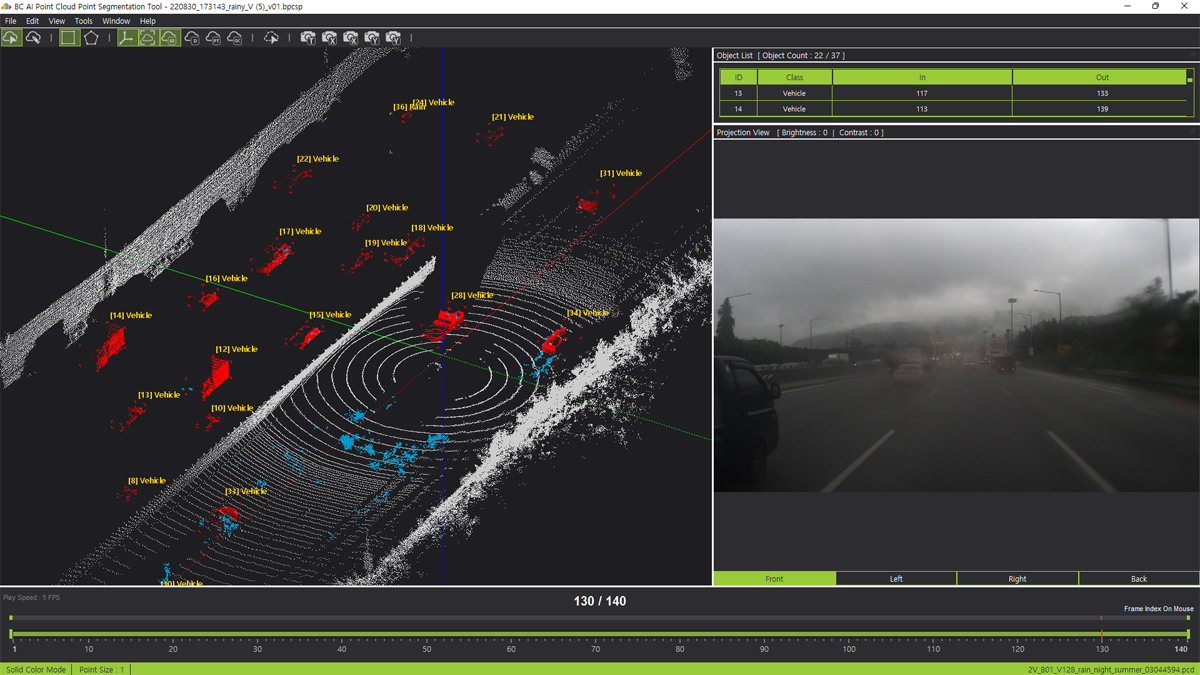Image resolution: width=1200 pixels, height=675 pixels.
Task: Click the [12] Vehicle label
Action: (236, 350)
